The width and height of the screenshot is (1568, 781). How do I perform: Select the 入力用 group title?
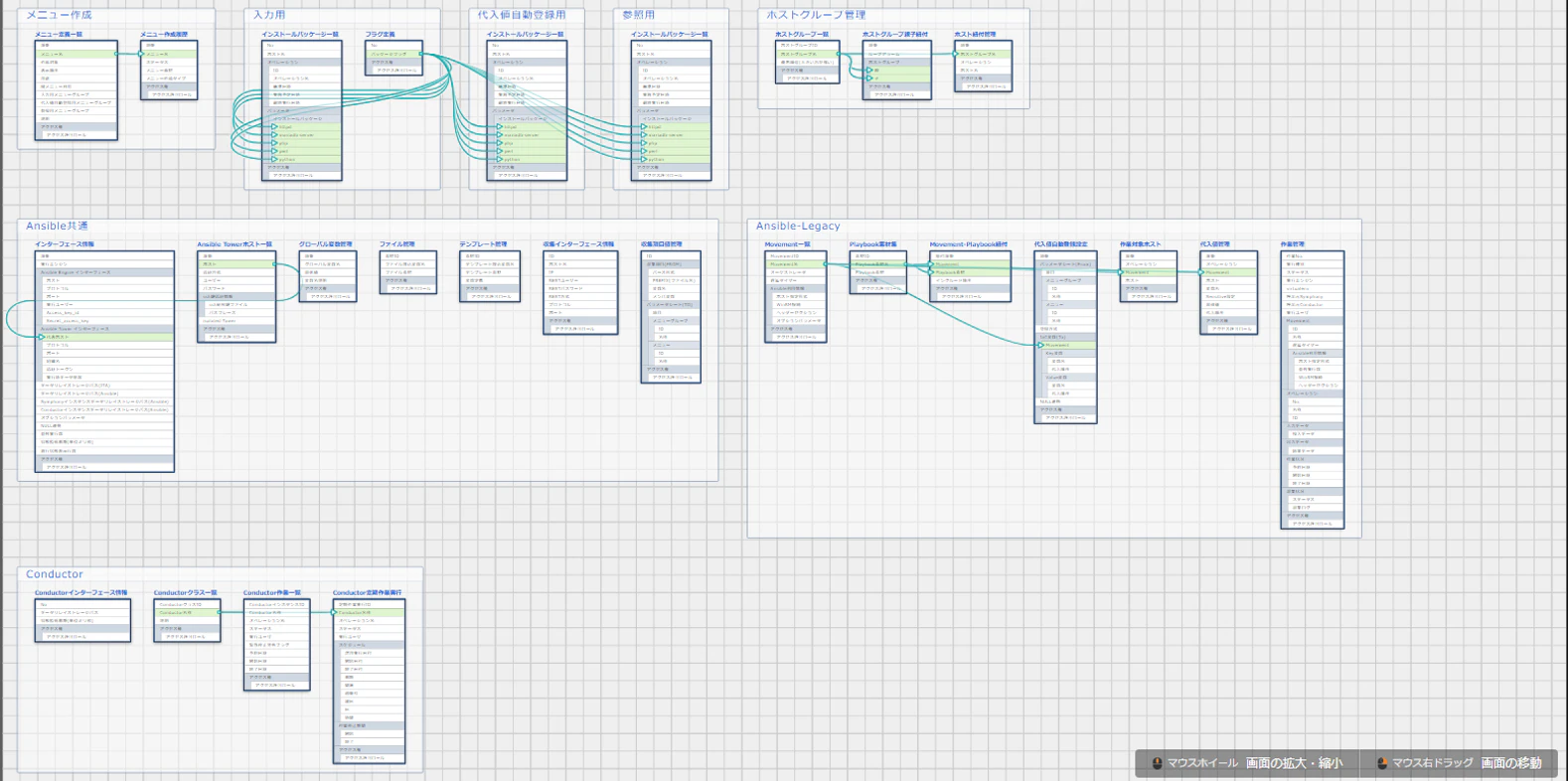point(269,15)
